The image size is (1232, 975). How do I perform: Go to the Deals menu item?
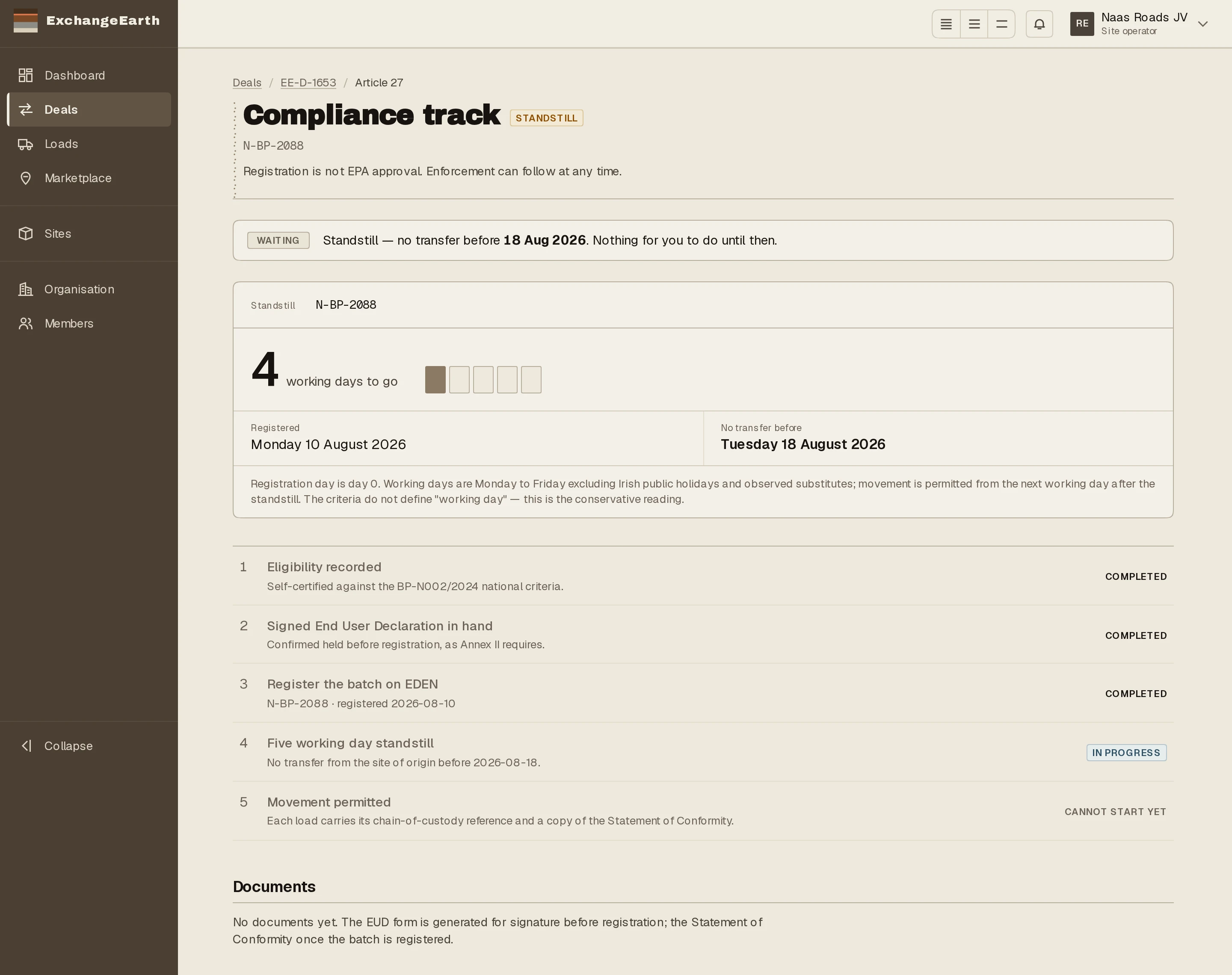click(89, 109)
